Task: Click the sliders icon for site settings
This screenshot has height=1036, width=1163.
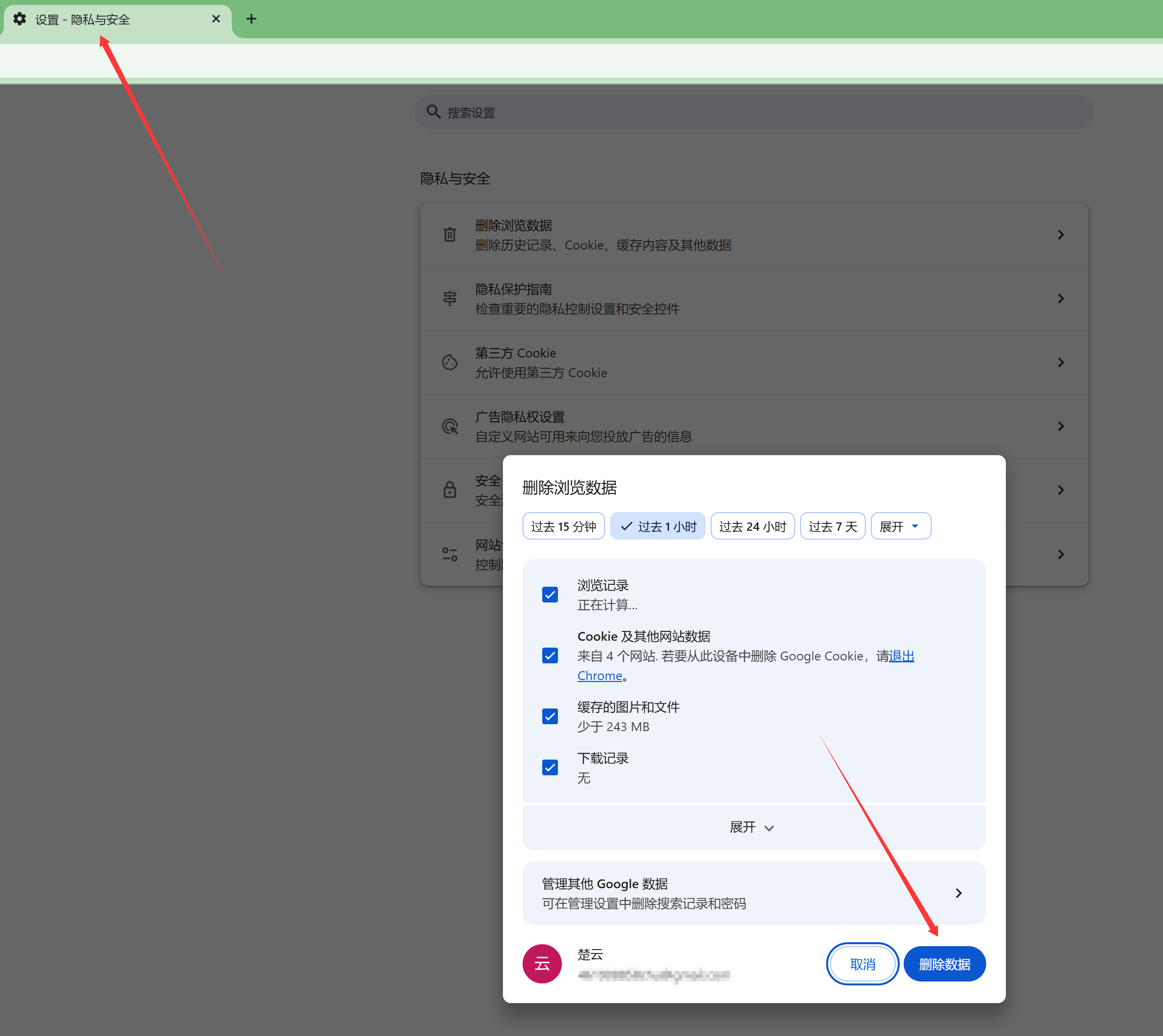Action: [450, 554]
